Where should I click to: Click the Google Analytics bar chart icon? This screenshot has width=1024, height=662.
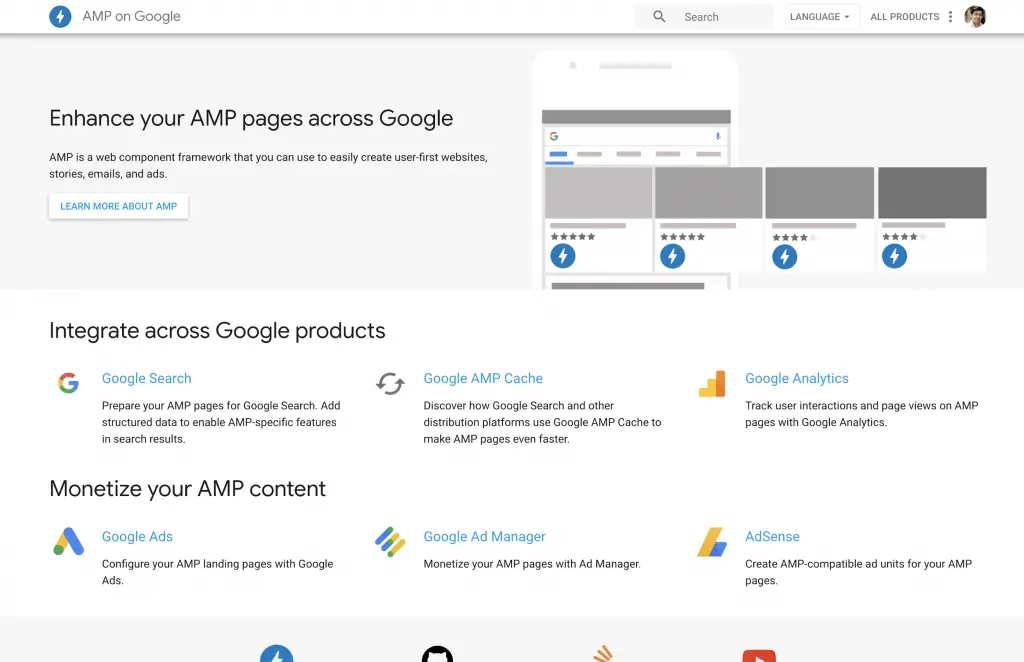coord(712,383)
